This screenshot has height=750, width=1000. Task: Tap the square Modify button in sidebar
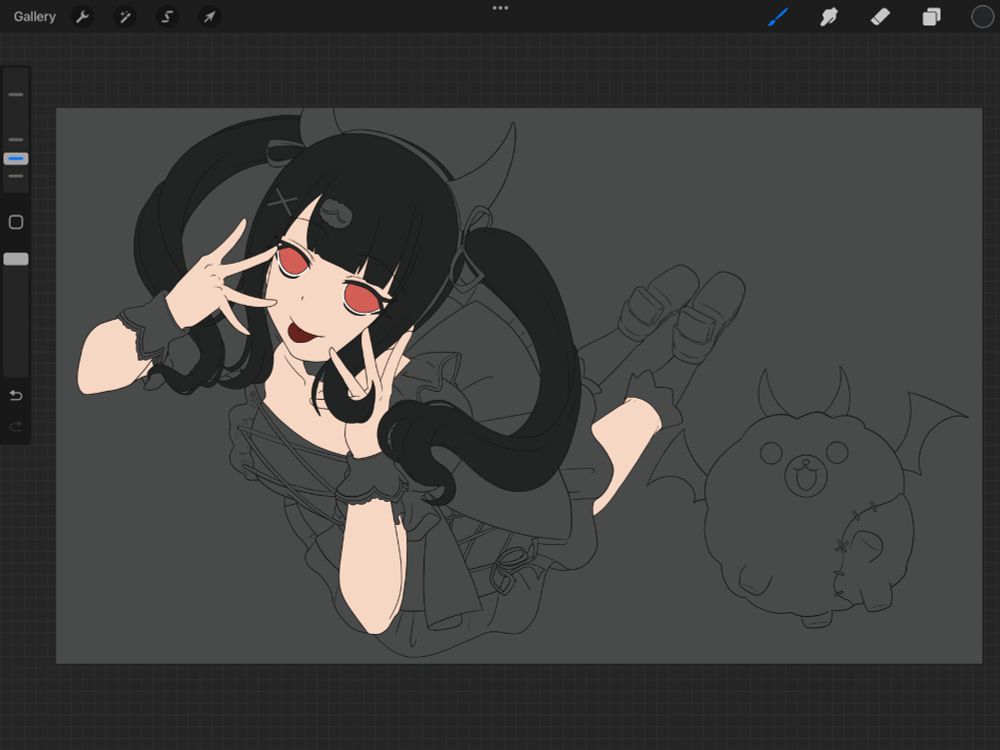tap(16, 222)
